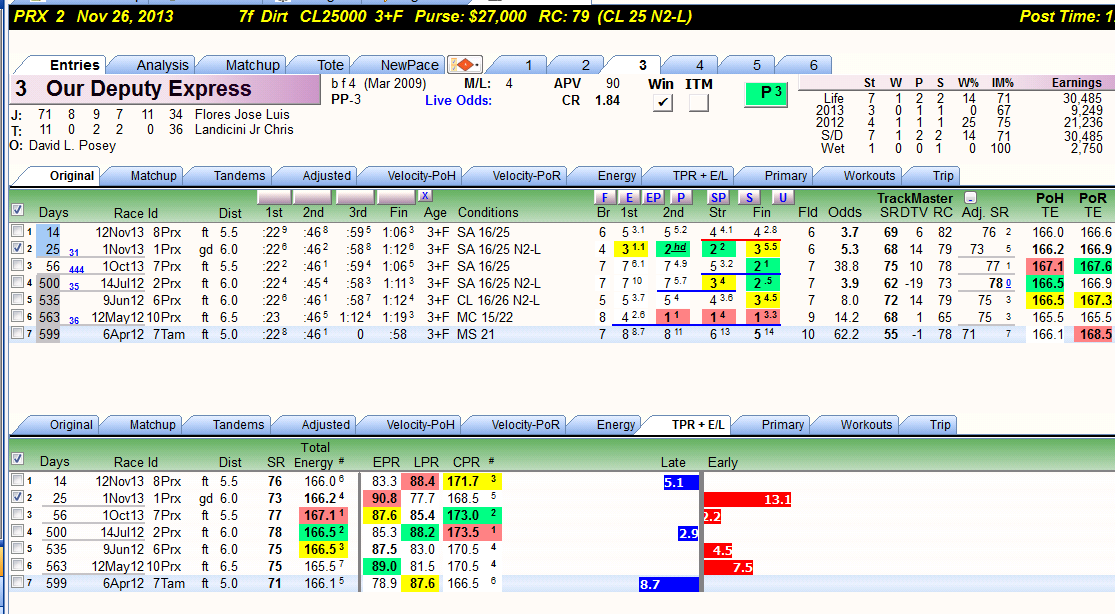This screenshot has height=614, width=1115.
Task: Click the F pace filter button
Action: click(604, 197)
